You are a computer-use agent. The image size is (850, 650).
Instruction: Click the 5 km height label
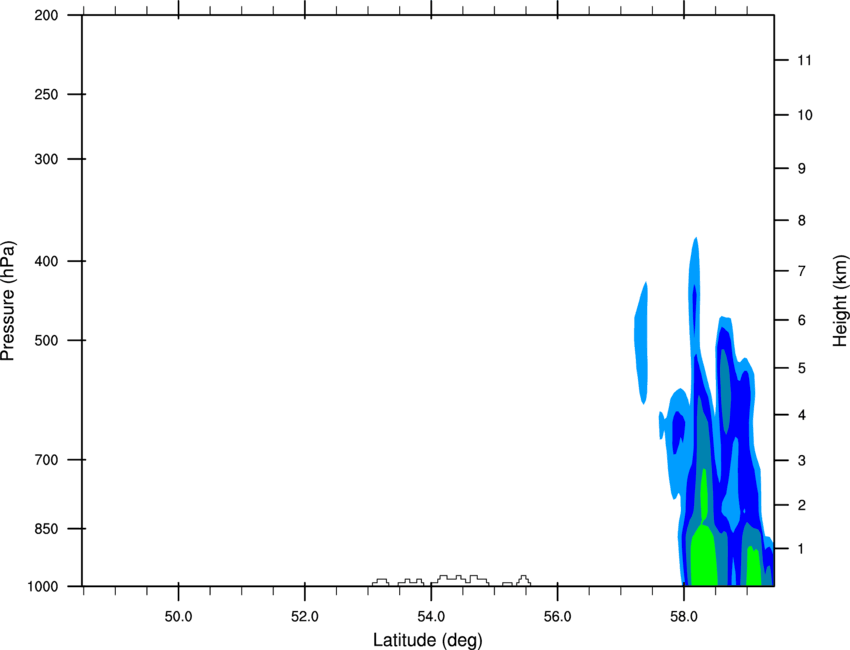[802, 368]
